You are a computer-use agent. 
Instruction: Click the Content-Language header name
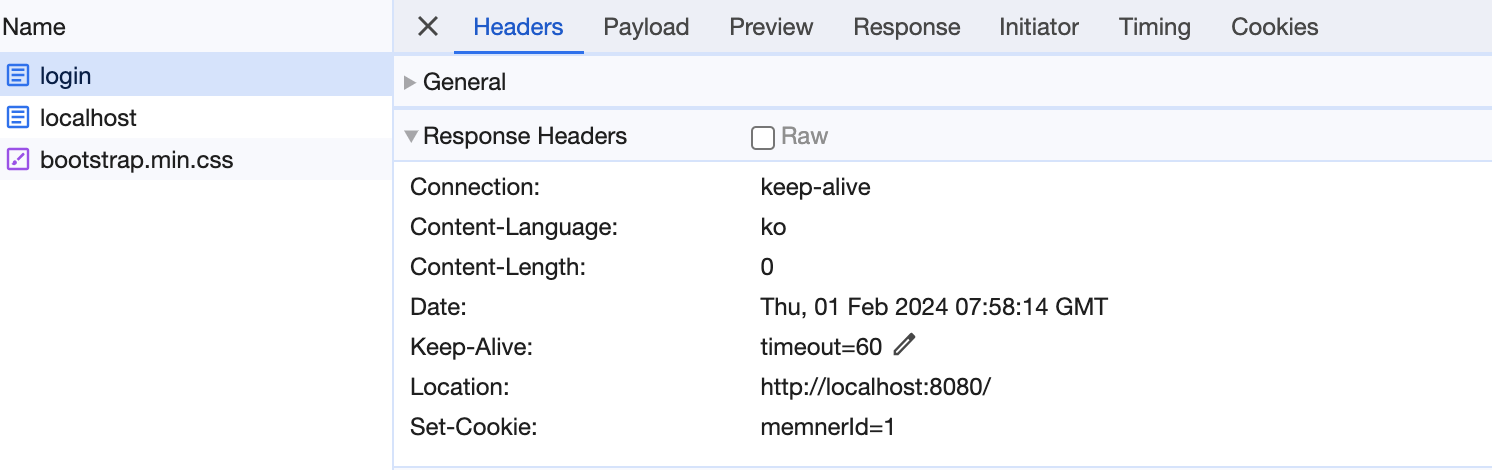coord(514,227)
